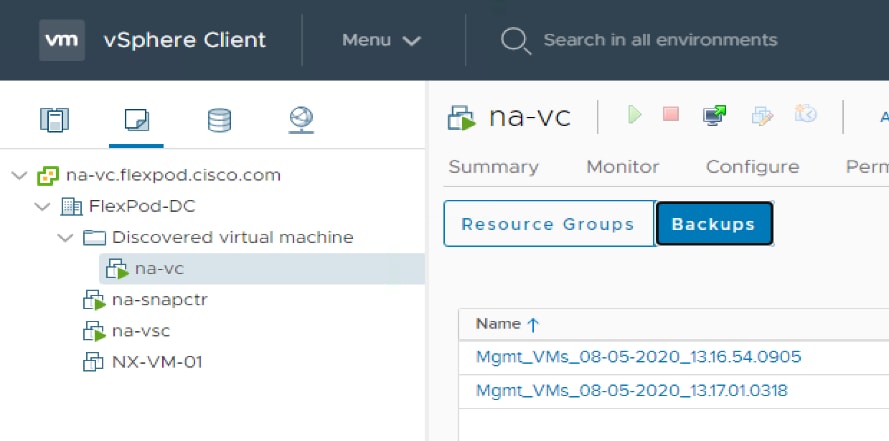The height and width of the screenshot is (441, 889).
Task: Open backup Mgmt_VMs_08-05-2020_13.16.54.0905
Action: pyautogui.click(x=638, y=357)
